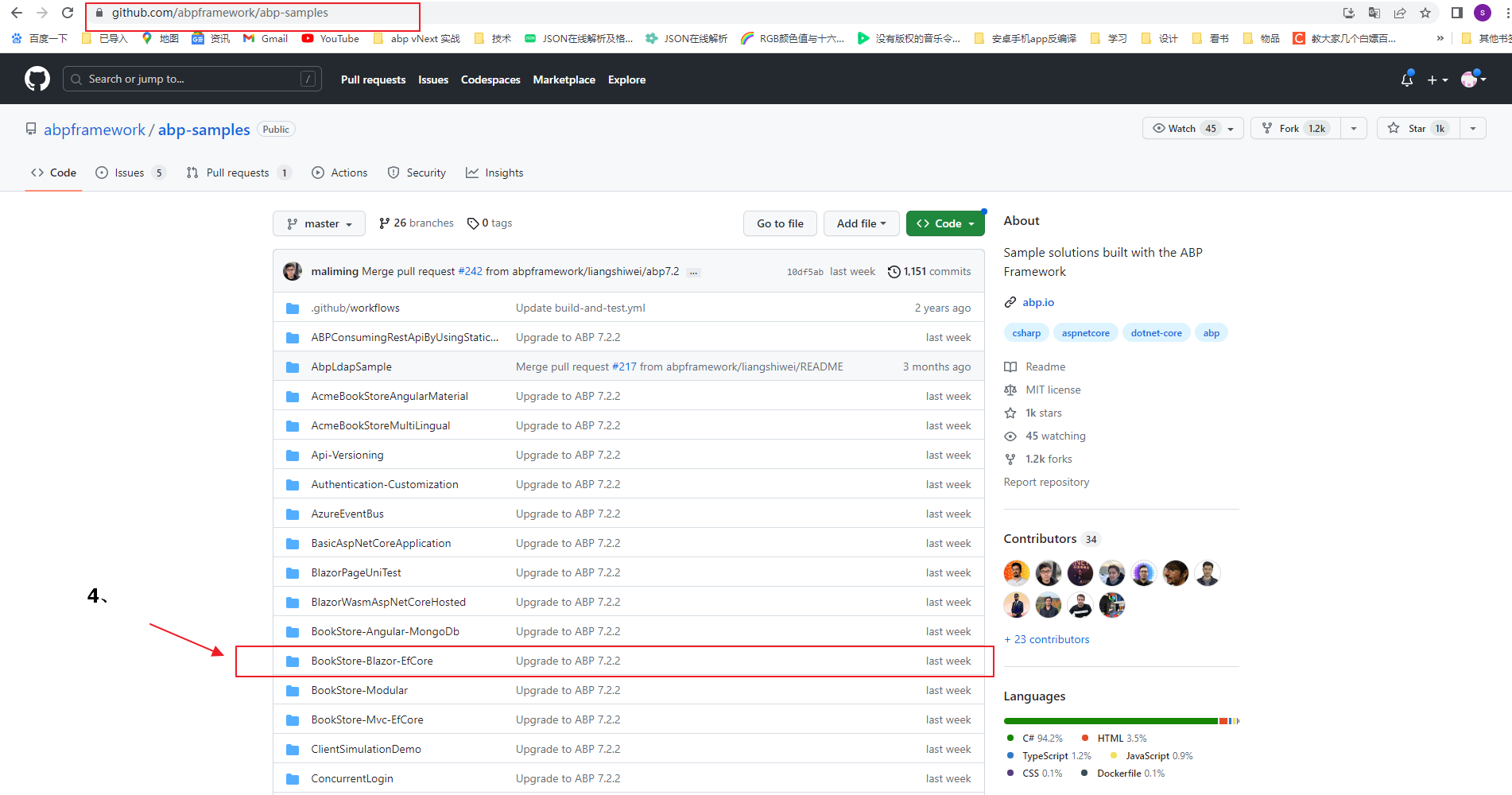
Task: Click the tag icon for 0 tags
Action: 473,223
